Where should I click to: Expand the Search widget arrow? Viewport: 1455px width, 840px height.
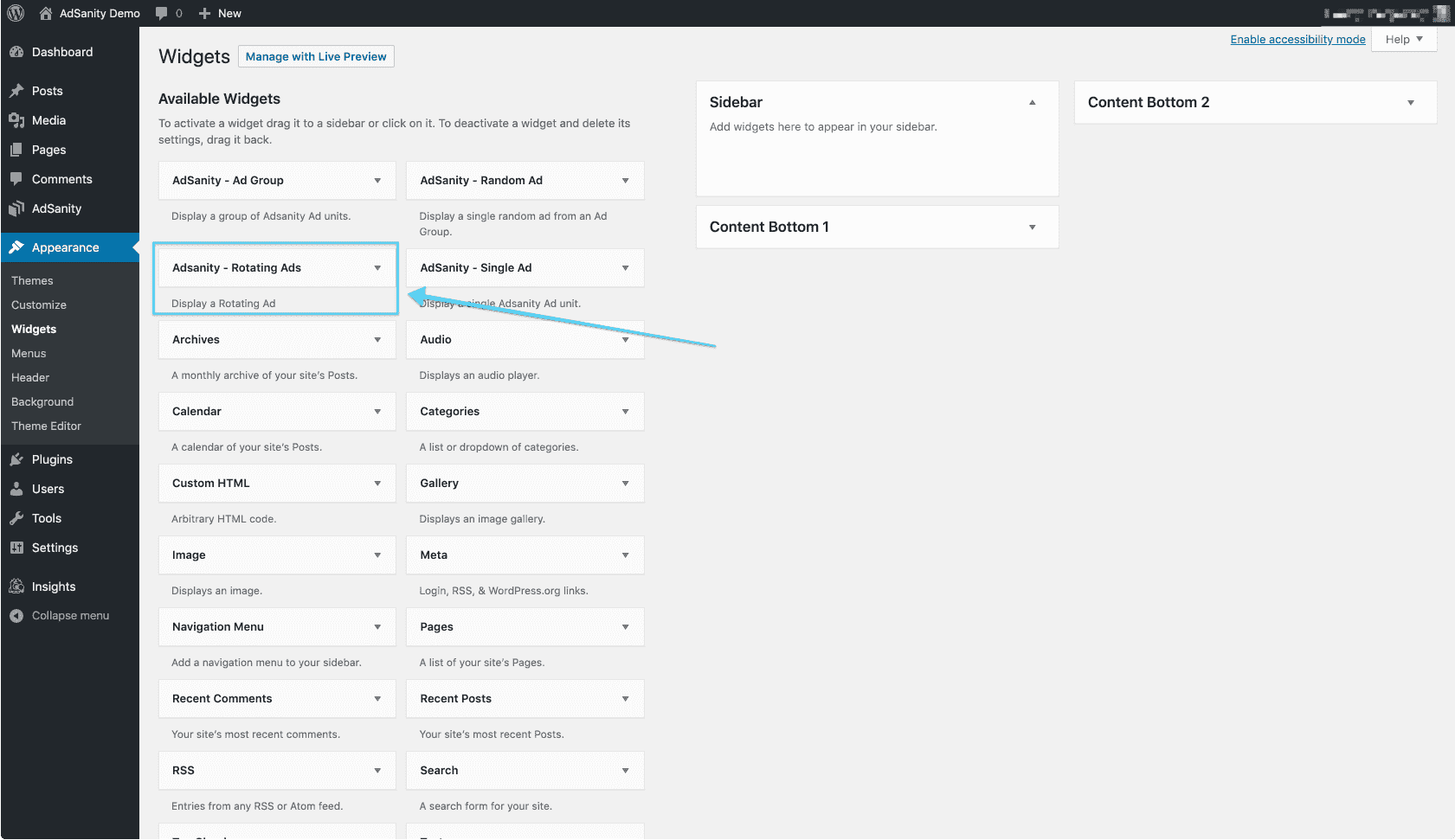coord(625,771)
